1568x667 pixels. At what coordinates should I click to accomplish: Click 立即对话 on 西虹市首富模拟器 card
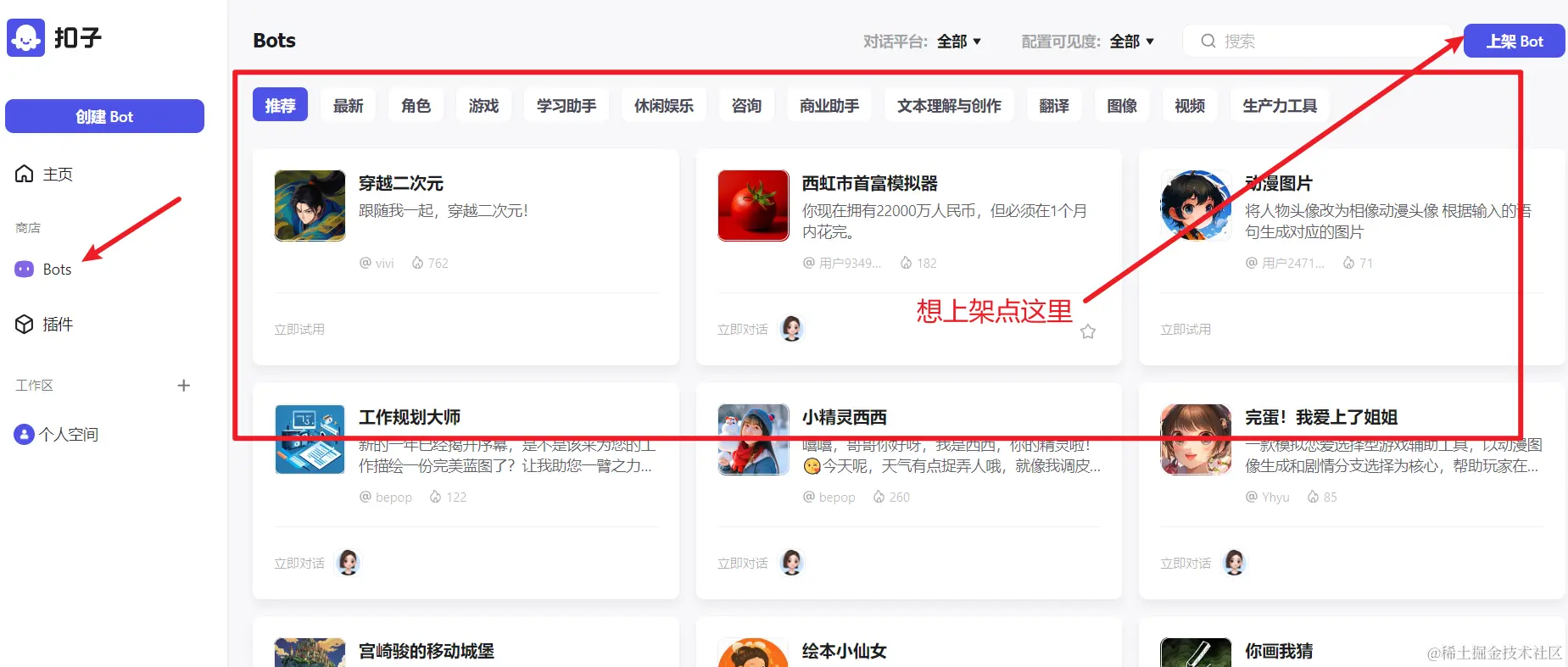point(743,329)
